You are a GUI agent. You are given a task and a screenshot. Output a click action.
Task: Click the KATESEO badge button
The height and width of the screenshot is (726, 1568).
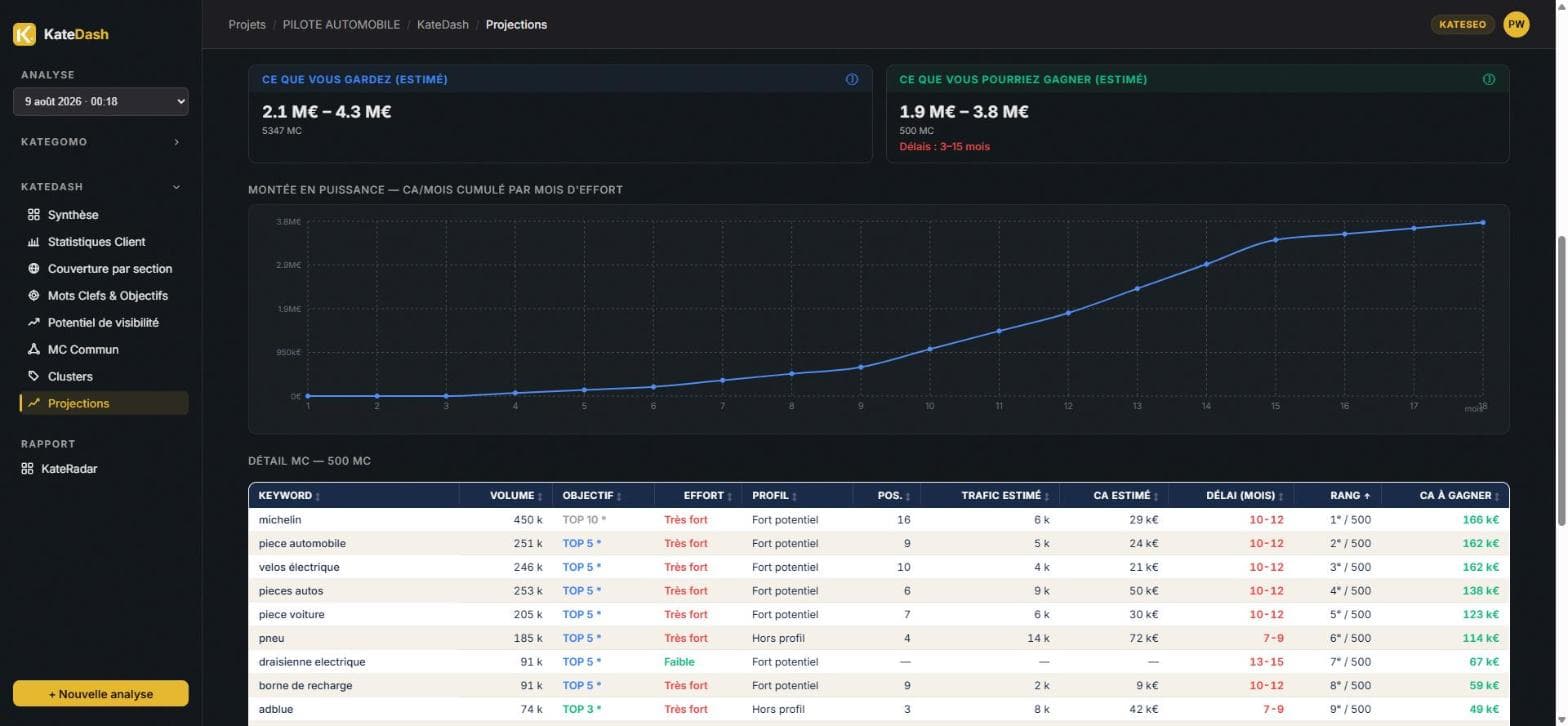point(1463,24)
